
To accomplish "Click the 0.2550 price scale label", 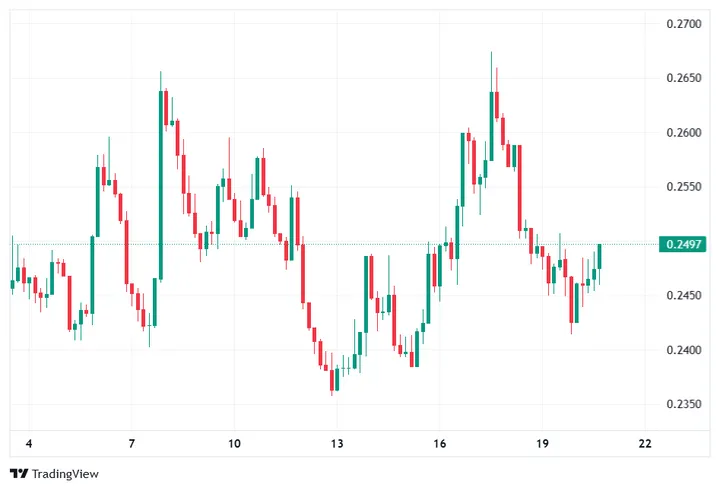I will click(x=681, y=187).
